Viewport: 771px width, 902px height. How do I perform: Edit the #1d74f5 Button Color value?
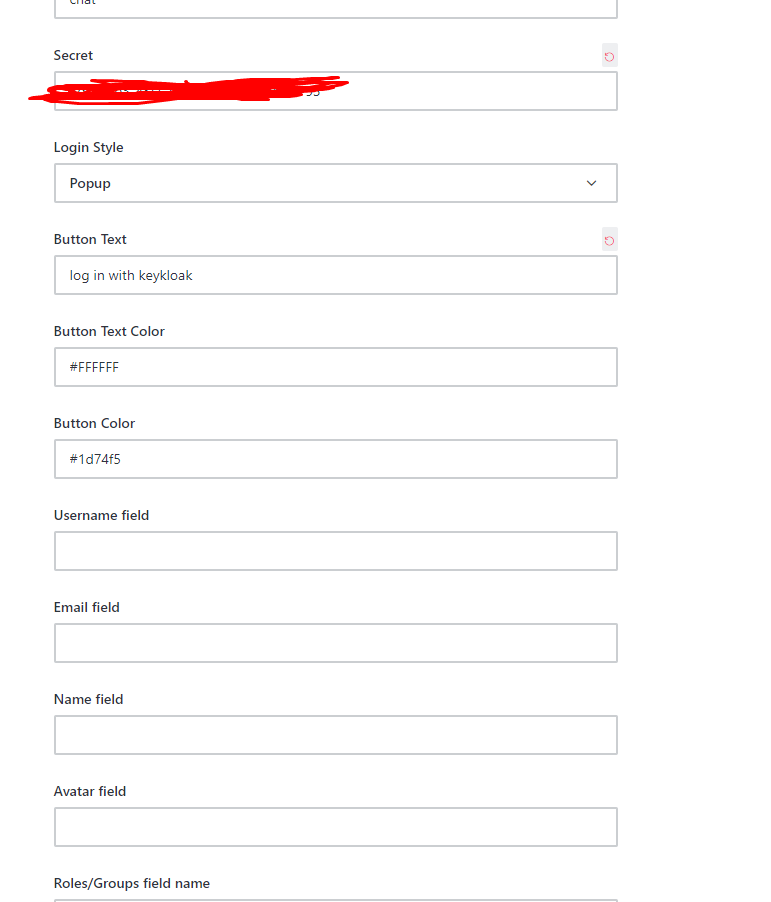point(335,459)
